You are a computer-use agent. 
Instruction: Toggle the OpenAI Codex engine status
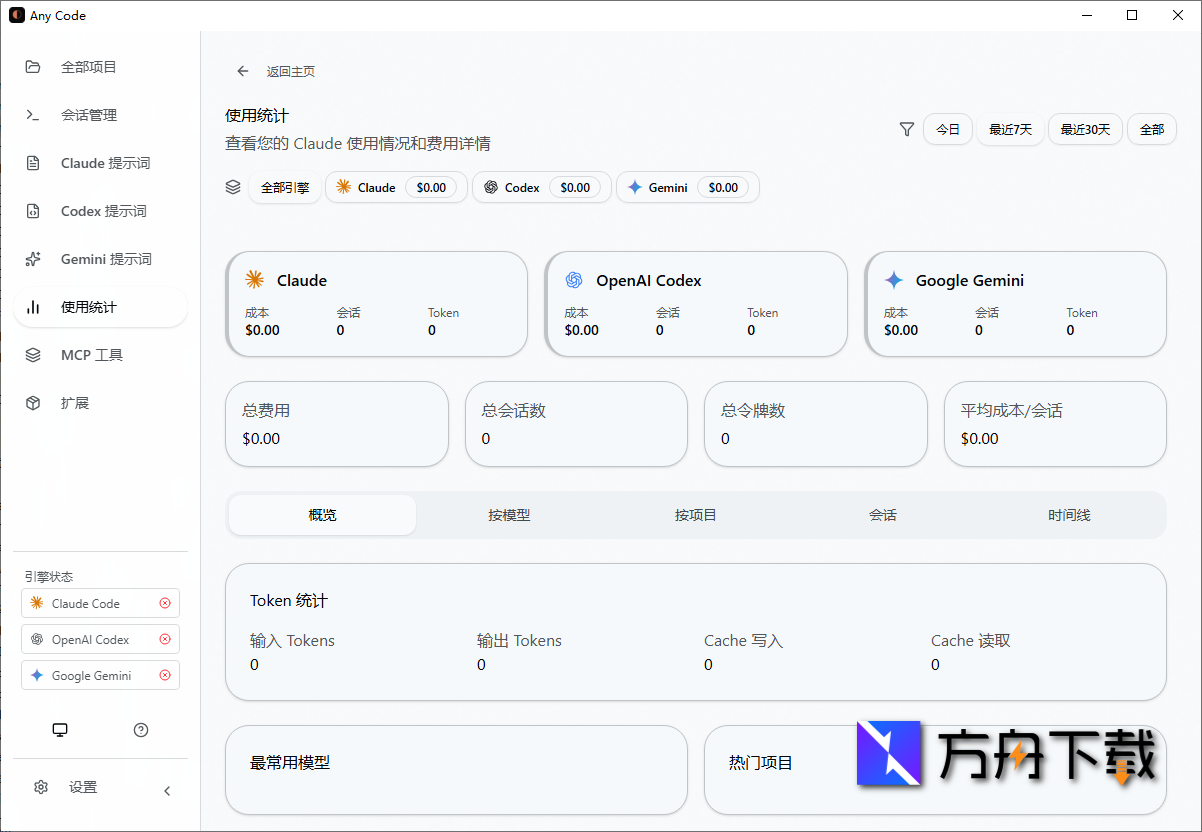[x=165, y=639]
